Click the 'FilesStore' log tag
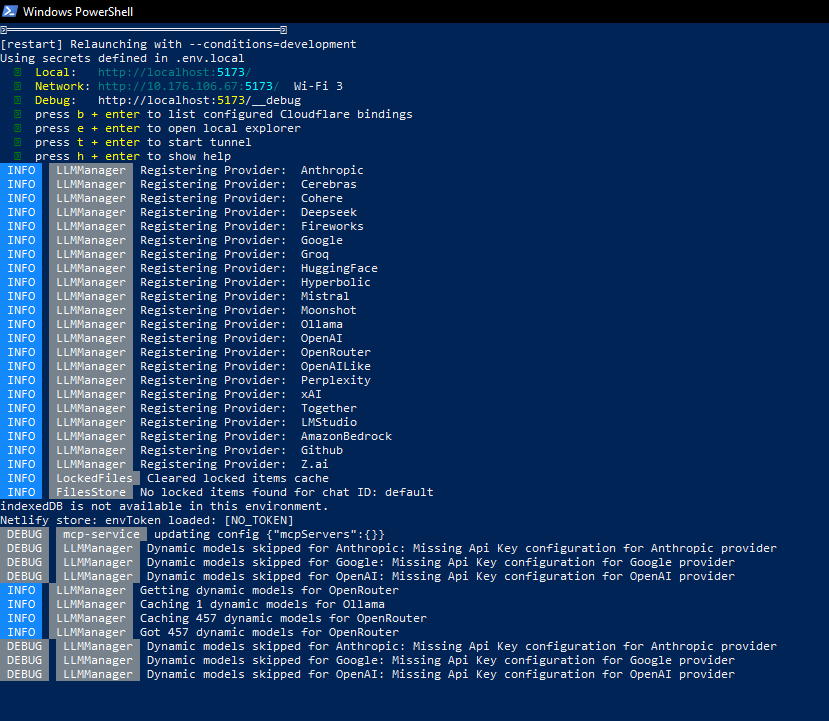The image size is (829, 721). pos(91,492)
